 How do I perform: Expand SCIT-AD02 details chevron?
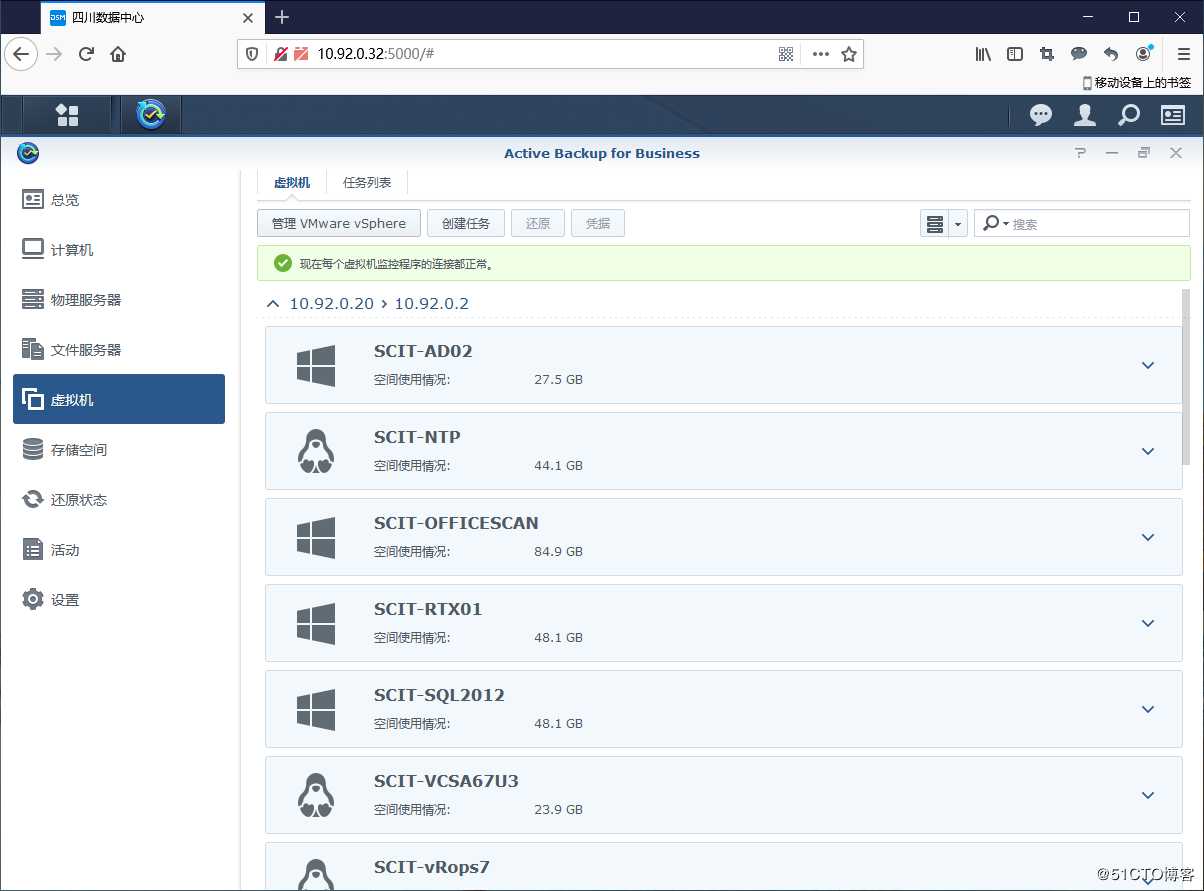(x=1148, y=365)
